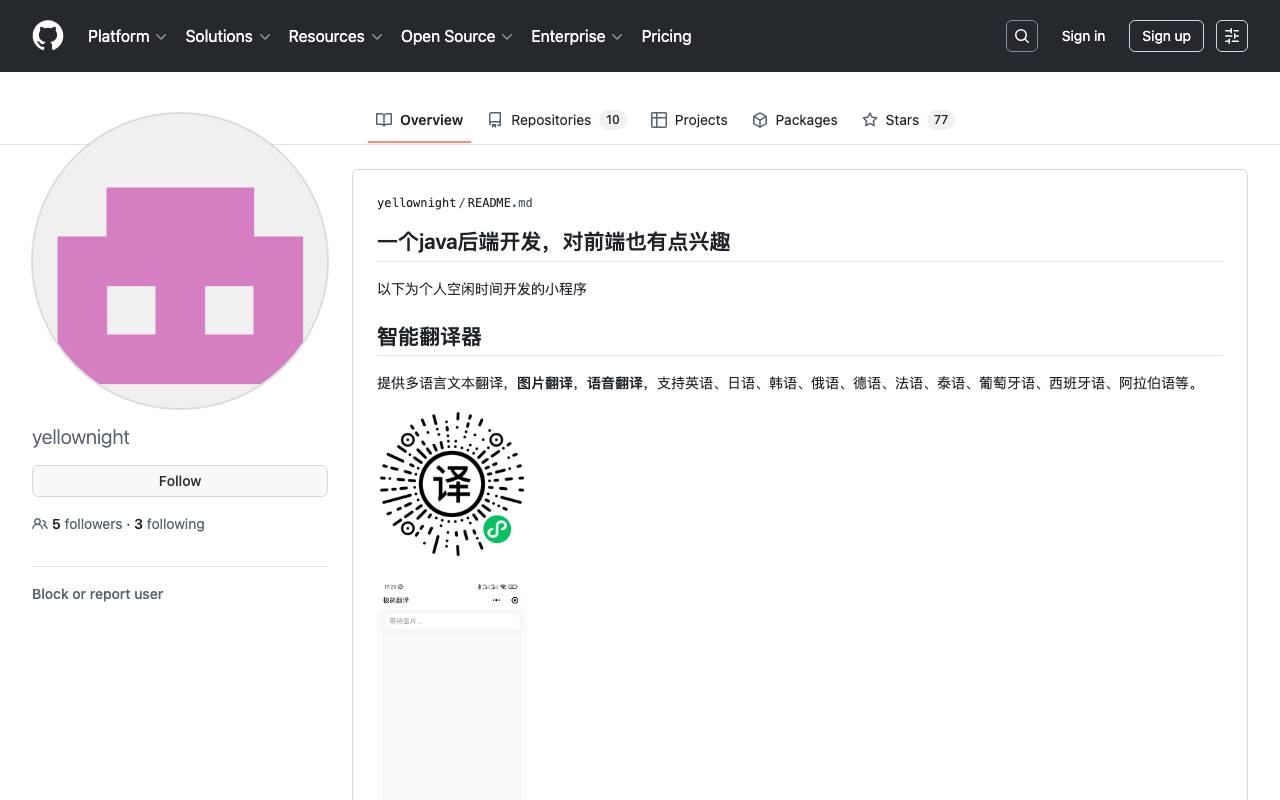View the 5 followers list
The image size is (1280, 800).
87,524
